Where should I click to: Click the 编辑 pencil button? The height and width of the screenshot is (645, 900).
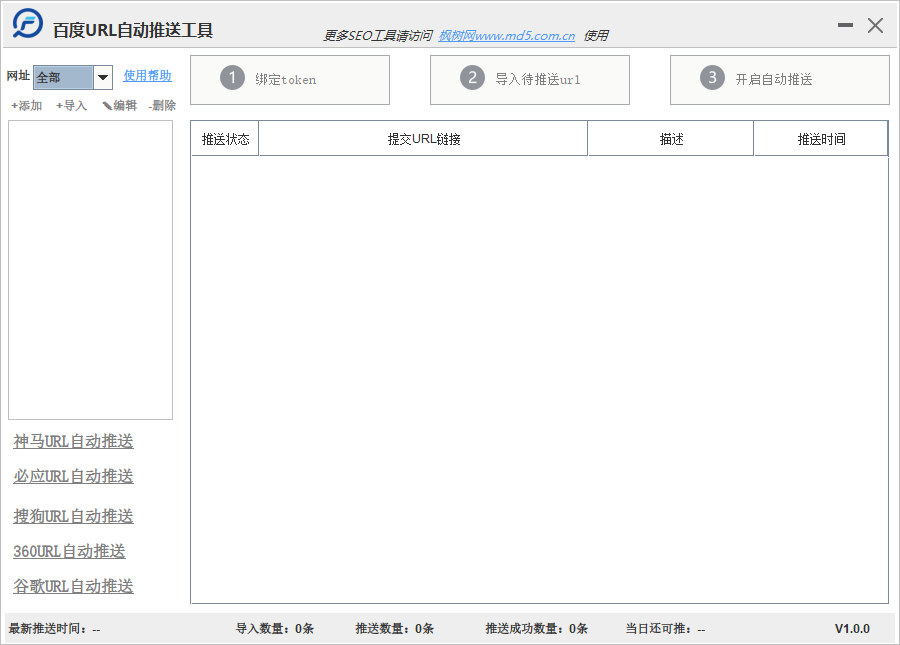coord(119,106)
